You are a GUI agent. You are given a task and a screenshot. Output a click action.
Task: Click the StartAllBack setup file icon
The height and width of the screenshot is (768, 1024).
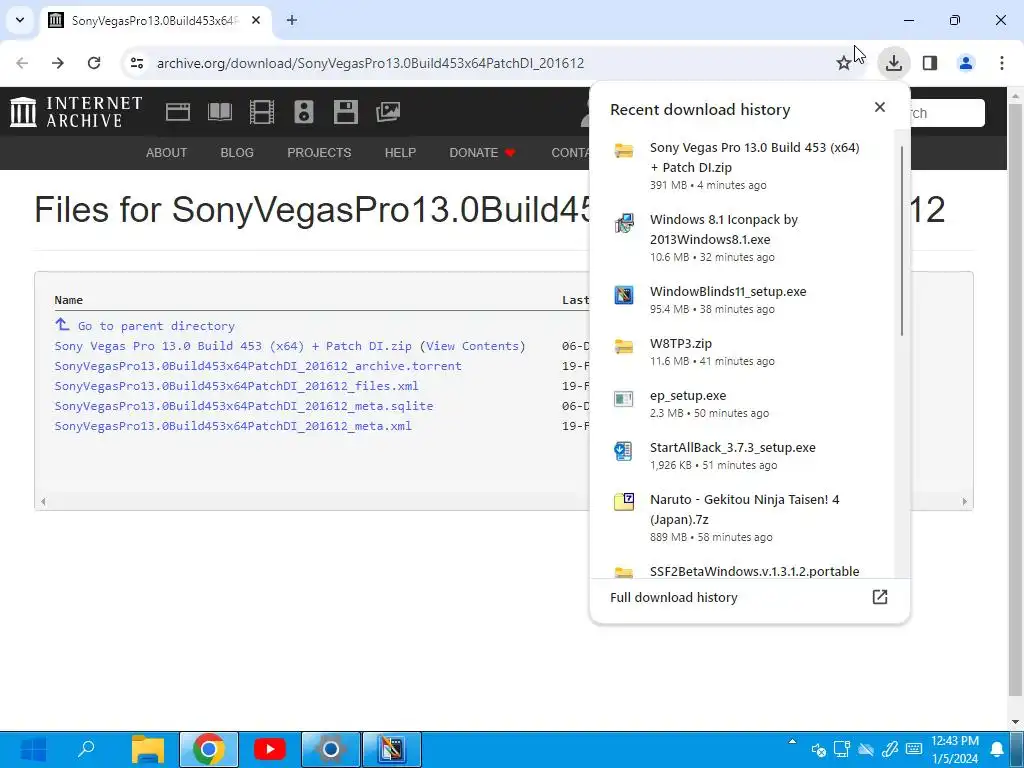(624, 451)
